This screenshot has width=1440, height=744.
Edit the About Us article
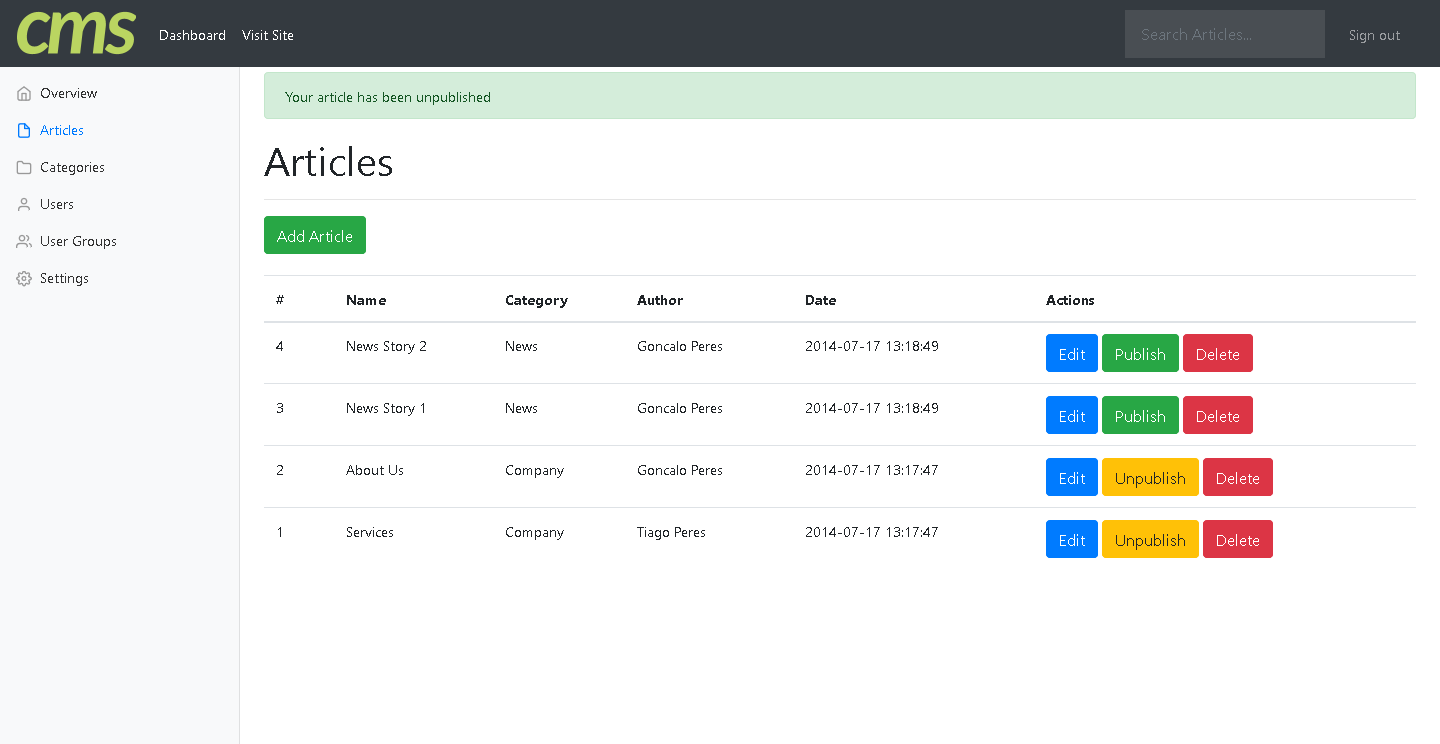1071,478
